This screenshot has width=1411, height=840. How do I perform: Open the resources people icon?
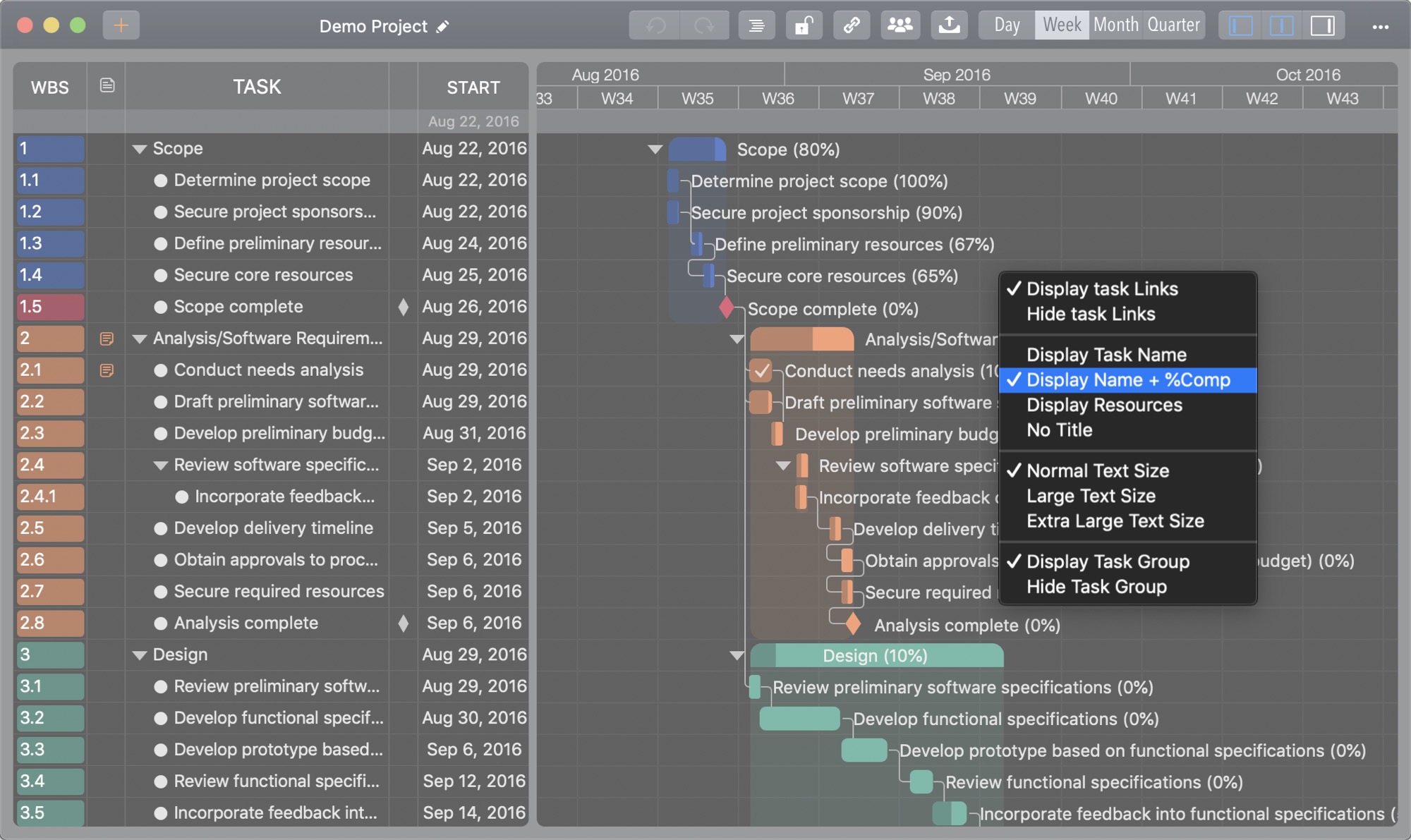coord(900,26)
